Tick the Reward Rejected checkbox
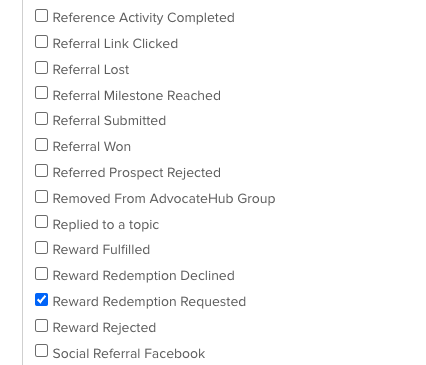The image size is (426, 365). (41, 326)
